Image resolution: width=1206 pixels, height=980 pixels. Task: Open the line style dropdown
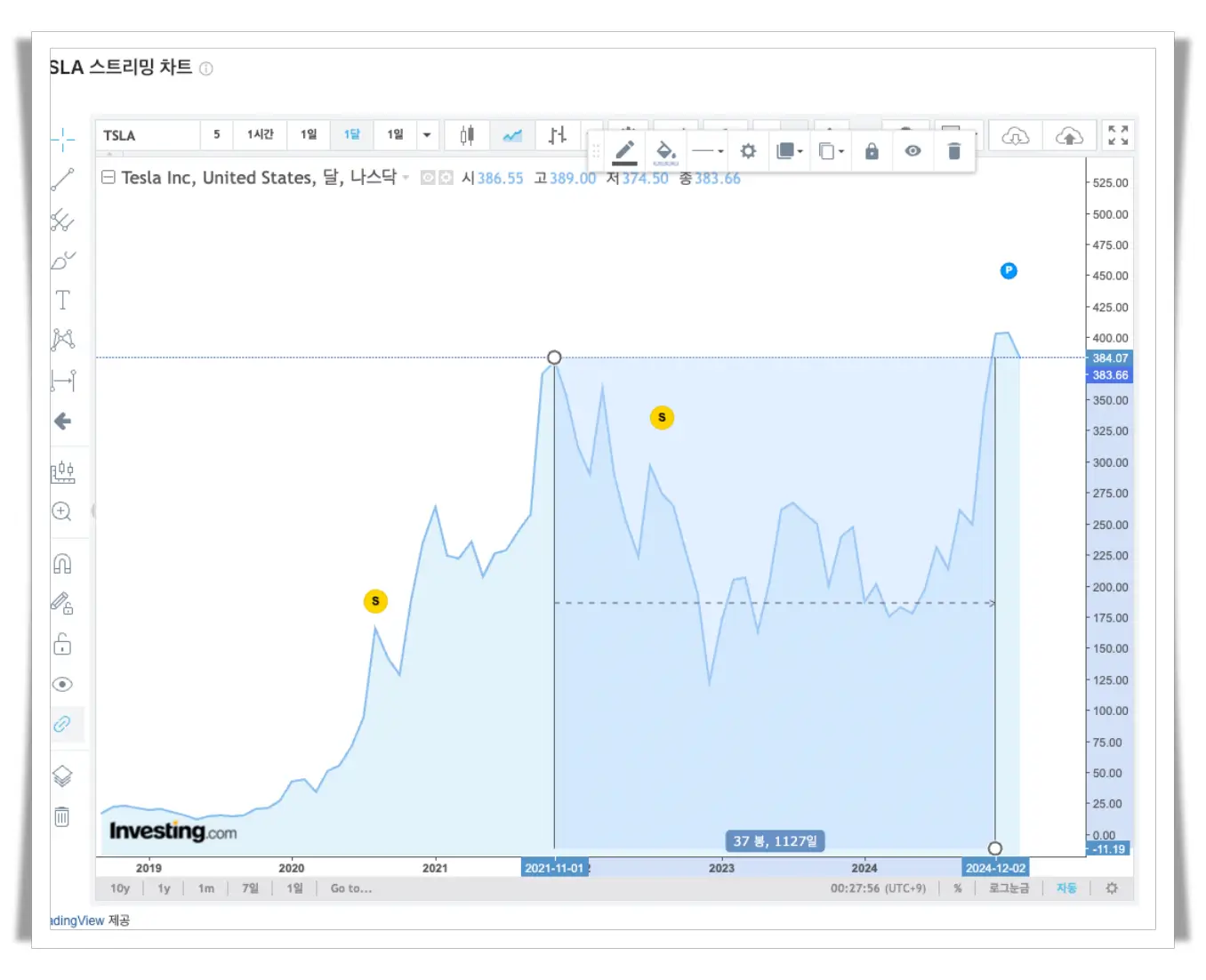(x=708, y=151)
